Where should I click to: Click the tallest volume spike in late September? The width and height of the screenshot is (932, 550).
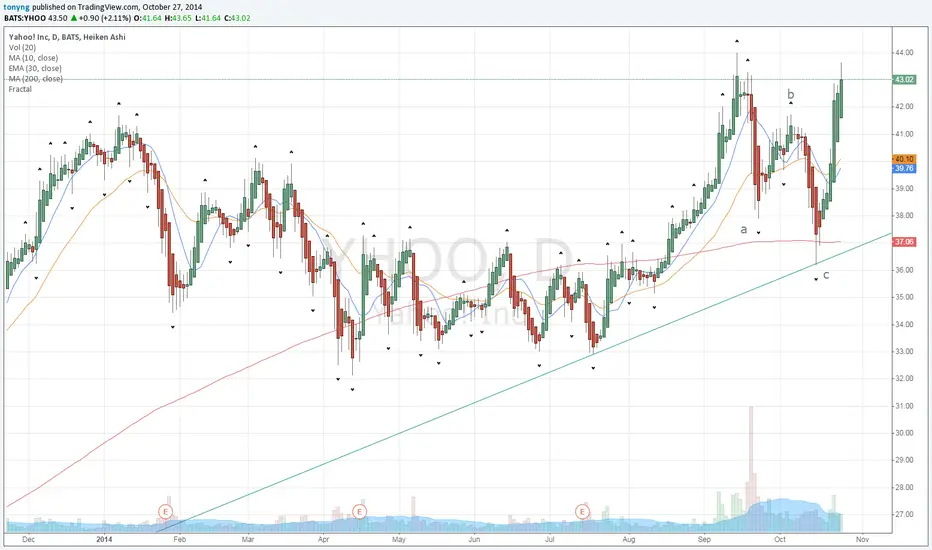click(751, 469)
